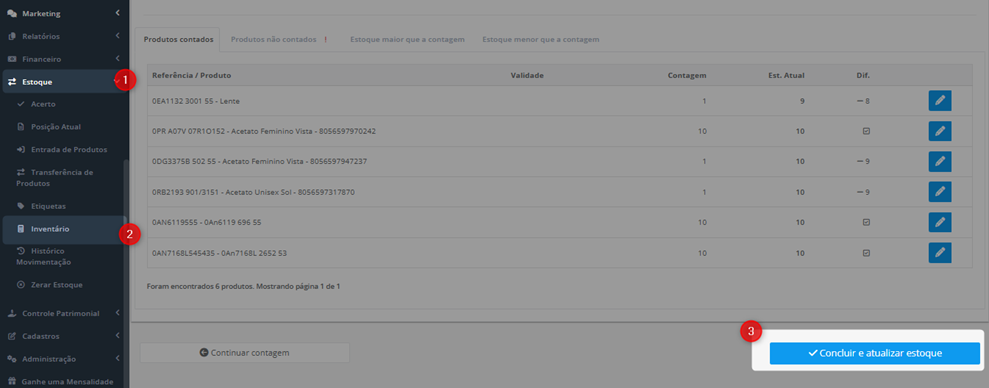The image size is (989, 388).
Task: Open Estoque maior que a contagem tab
Action: point(407,39)
